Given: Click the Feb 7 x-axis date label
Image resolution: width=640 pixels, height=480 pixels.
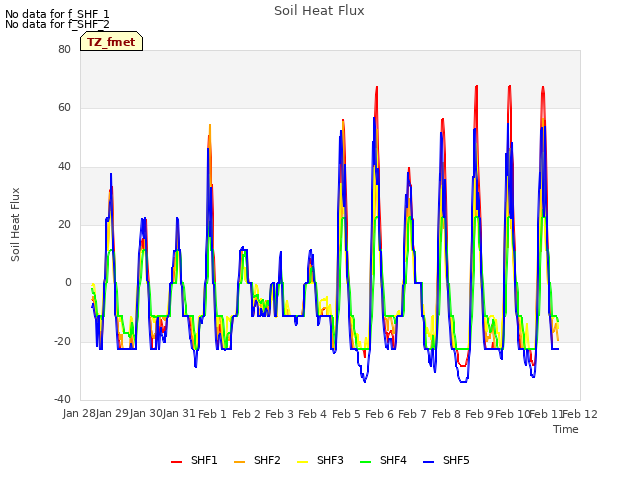Looking at the screenshot, I should click(x=412, y=414).
